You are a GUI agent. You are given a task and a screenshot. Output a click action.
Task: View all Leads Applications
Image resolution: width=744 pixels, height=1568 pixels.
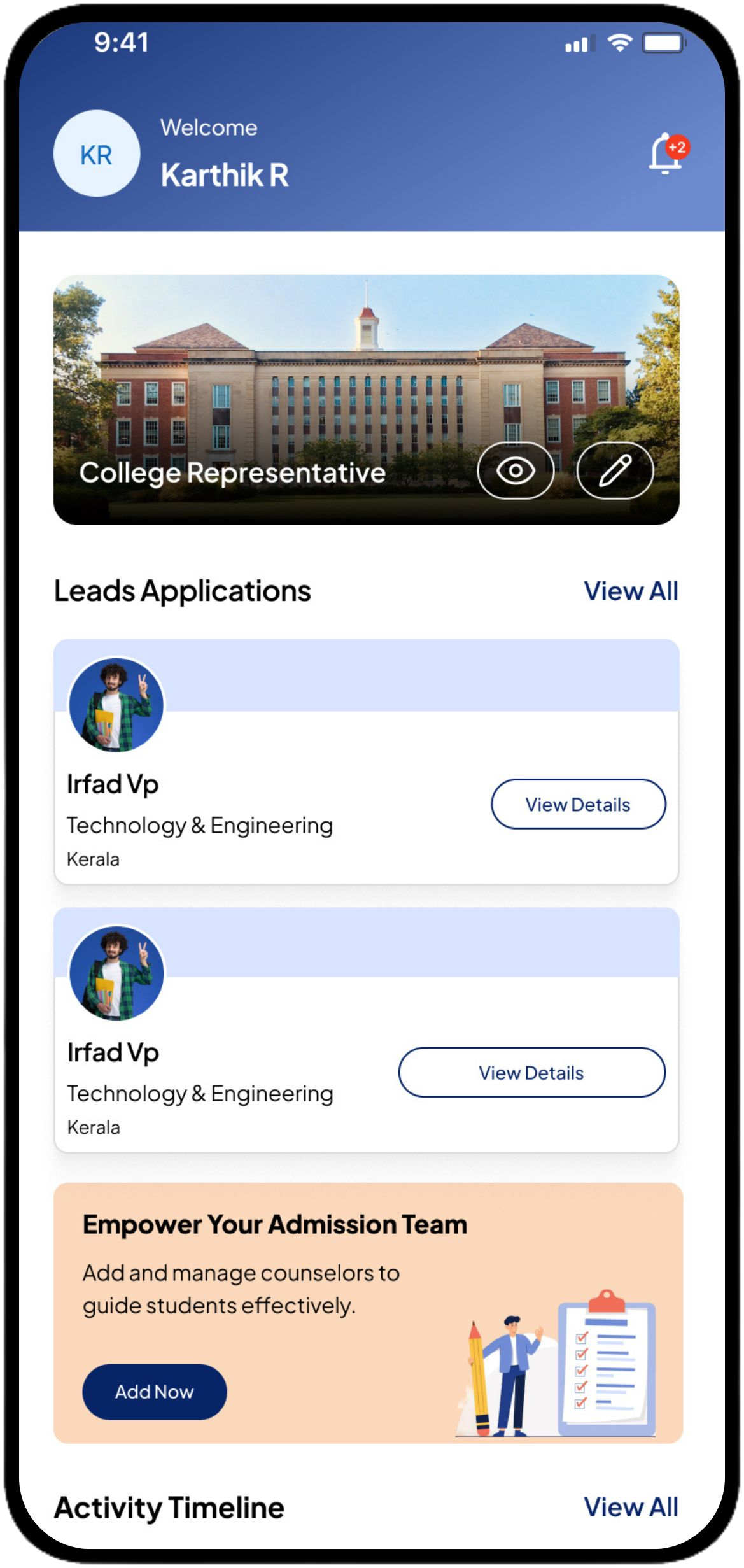pos(631,591)
